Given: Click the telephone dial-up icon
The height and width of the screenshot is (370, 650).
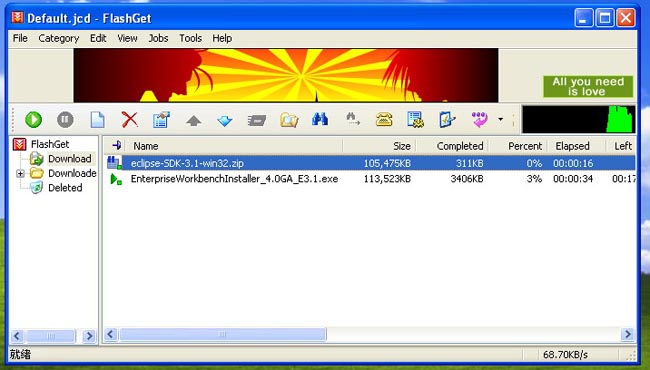Looking at the screenshot, I should click(384, 120).
